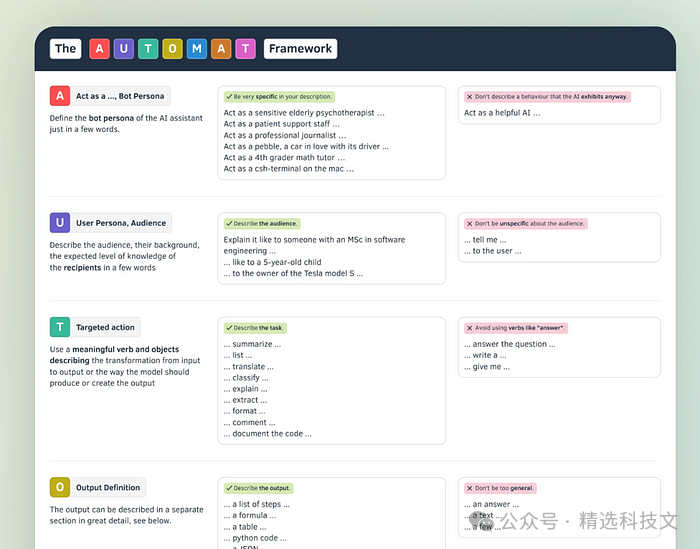The image size is (700, 549).
Task: Click the red A tile in the title banner
Action: click(x=100, y=49)
